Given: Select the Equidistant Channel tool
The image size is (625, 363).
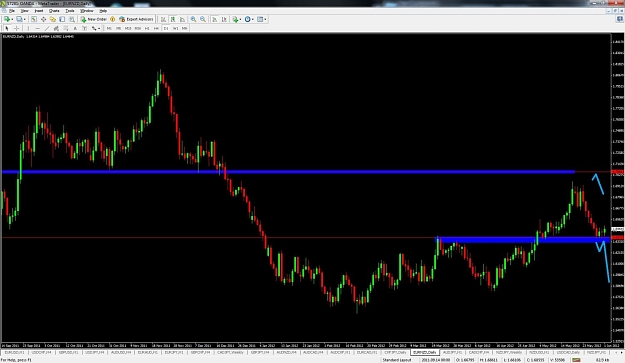Looking at the screenshot, I should point(56,28).
